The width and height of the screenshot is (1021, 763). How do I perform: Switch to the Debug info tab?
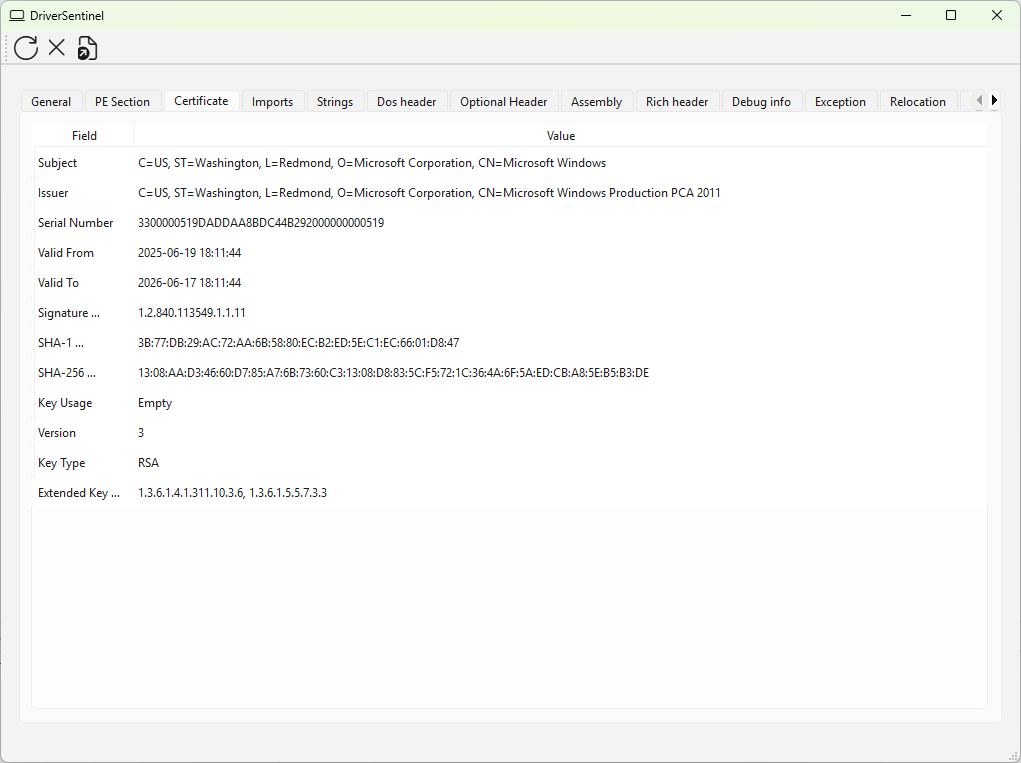pos(761,102)
